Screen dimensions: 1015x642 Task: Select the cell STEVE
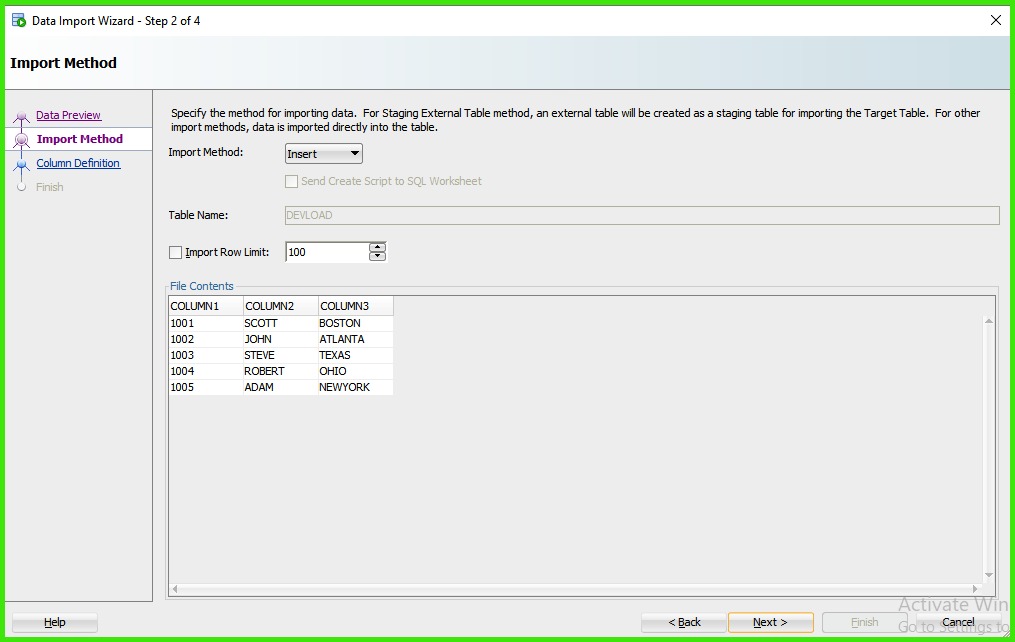point(281,355)
